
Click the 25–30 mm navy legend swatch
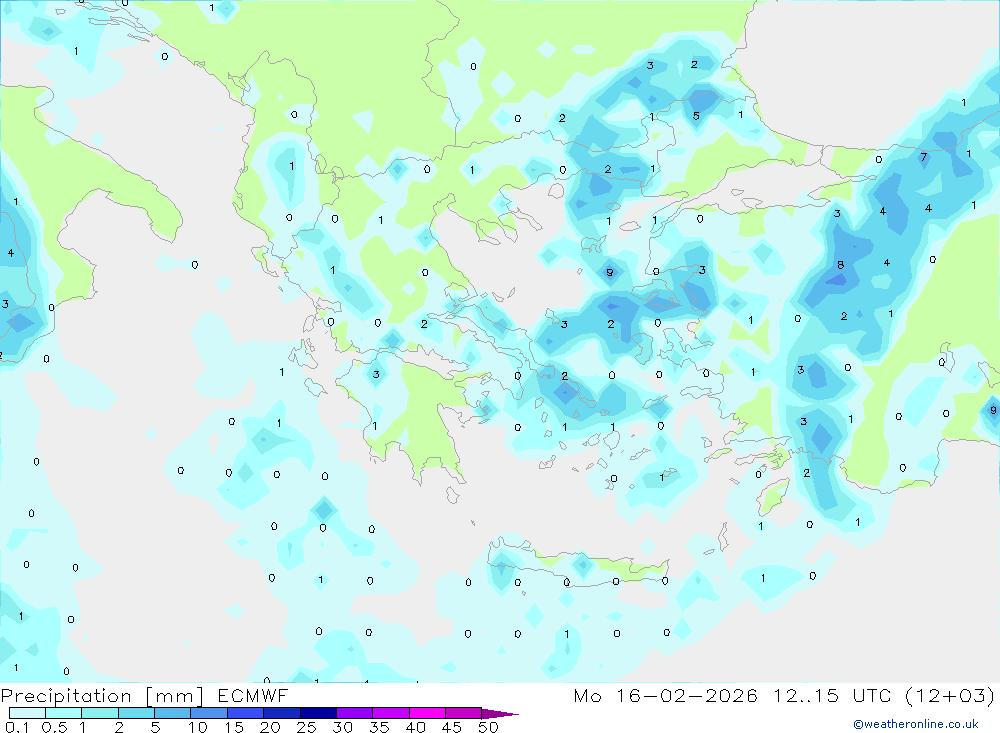coord(318,713)
